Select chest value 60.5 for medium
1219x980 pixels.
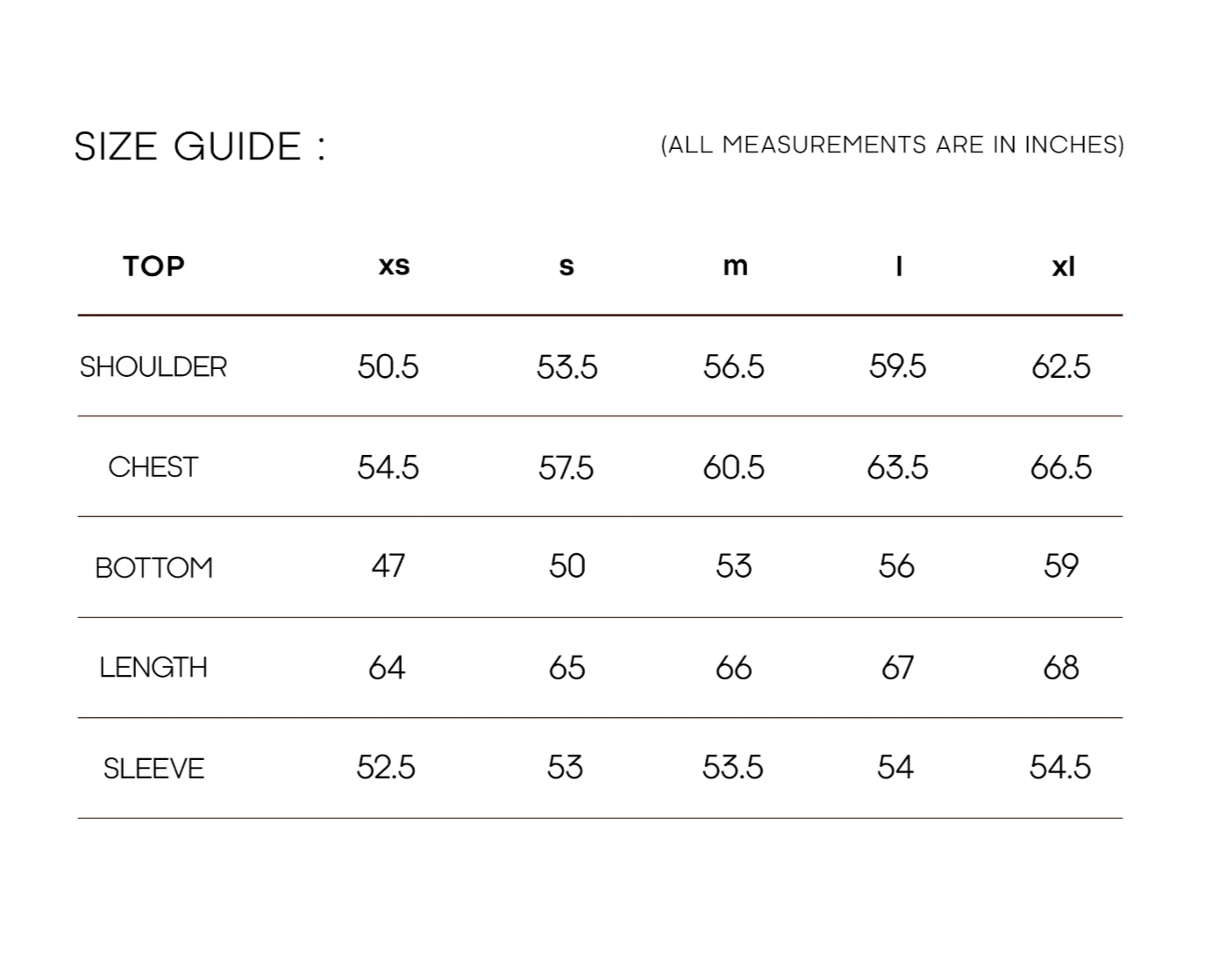(733, 467)
